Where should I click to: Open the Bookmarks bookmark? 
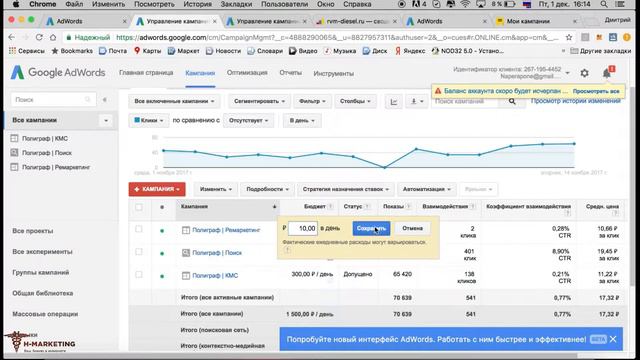pyautogui.click(x=72, y=51)
